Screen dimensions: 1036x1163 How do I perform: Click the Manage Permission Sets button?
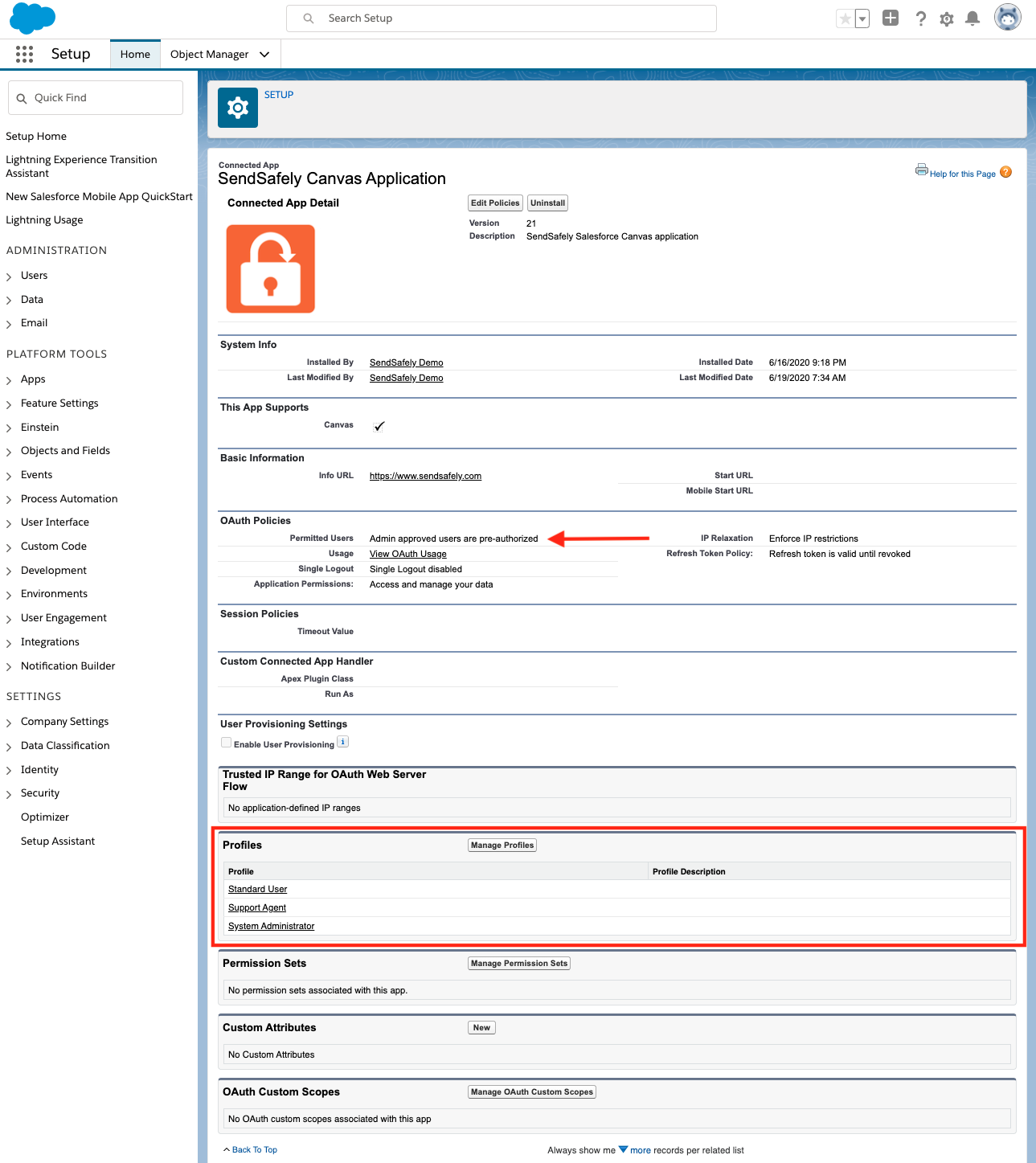[x=519, y=963]
